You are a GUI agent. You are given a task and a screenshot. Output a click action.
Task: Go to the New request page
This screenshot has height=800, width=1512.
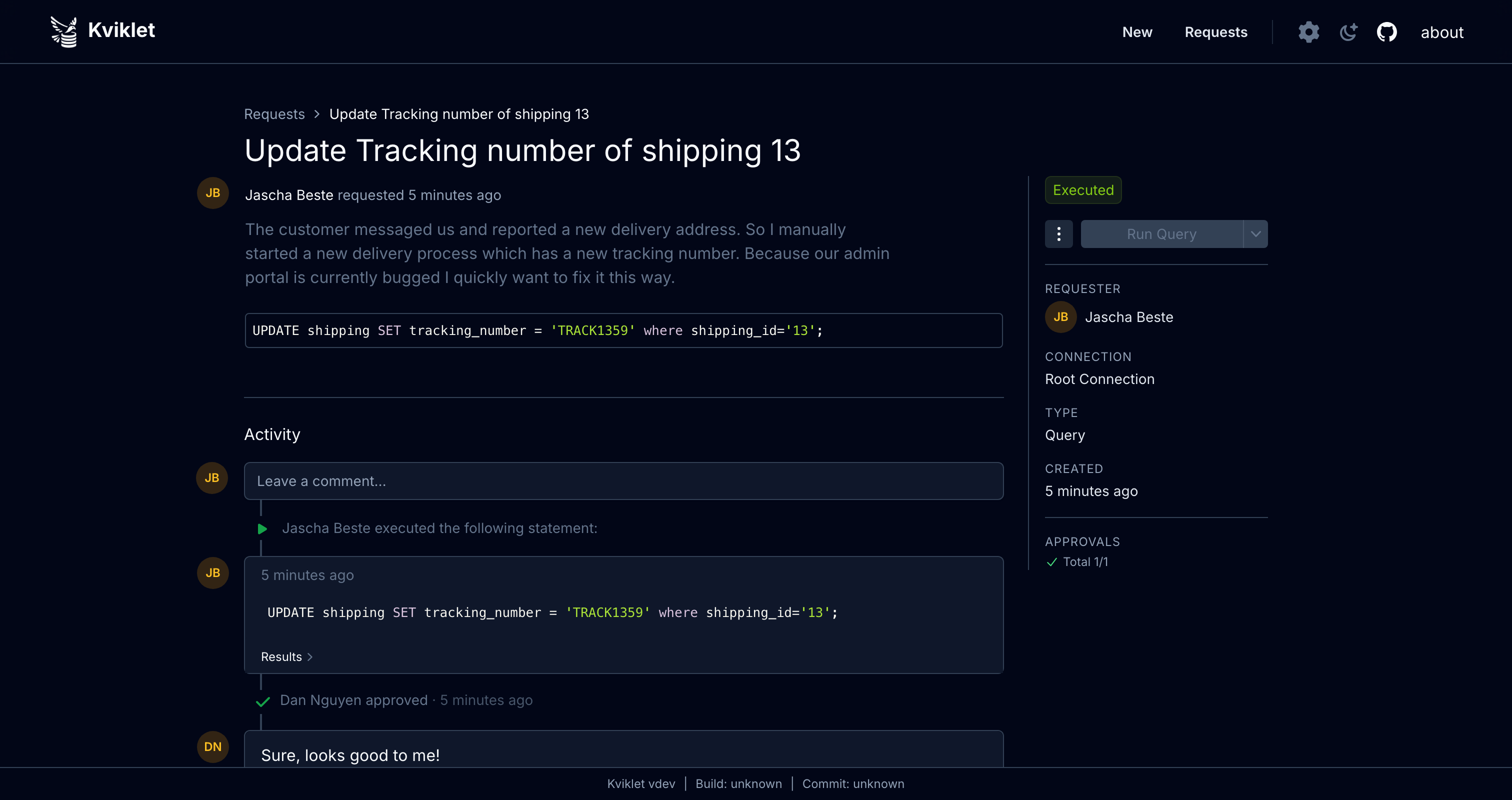pyautogui.click(x=1137, y=32)
